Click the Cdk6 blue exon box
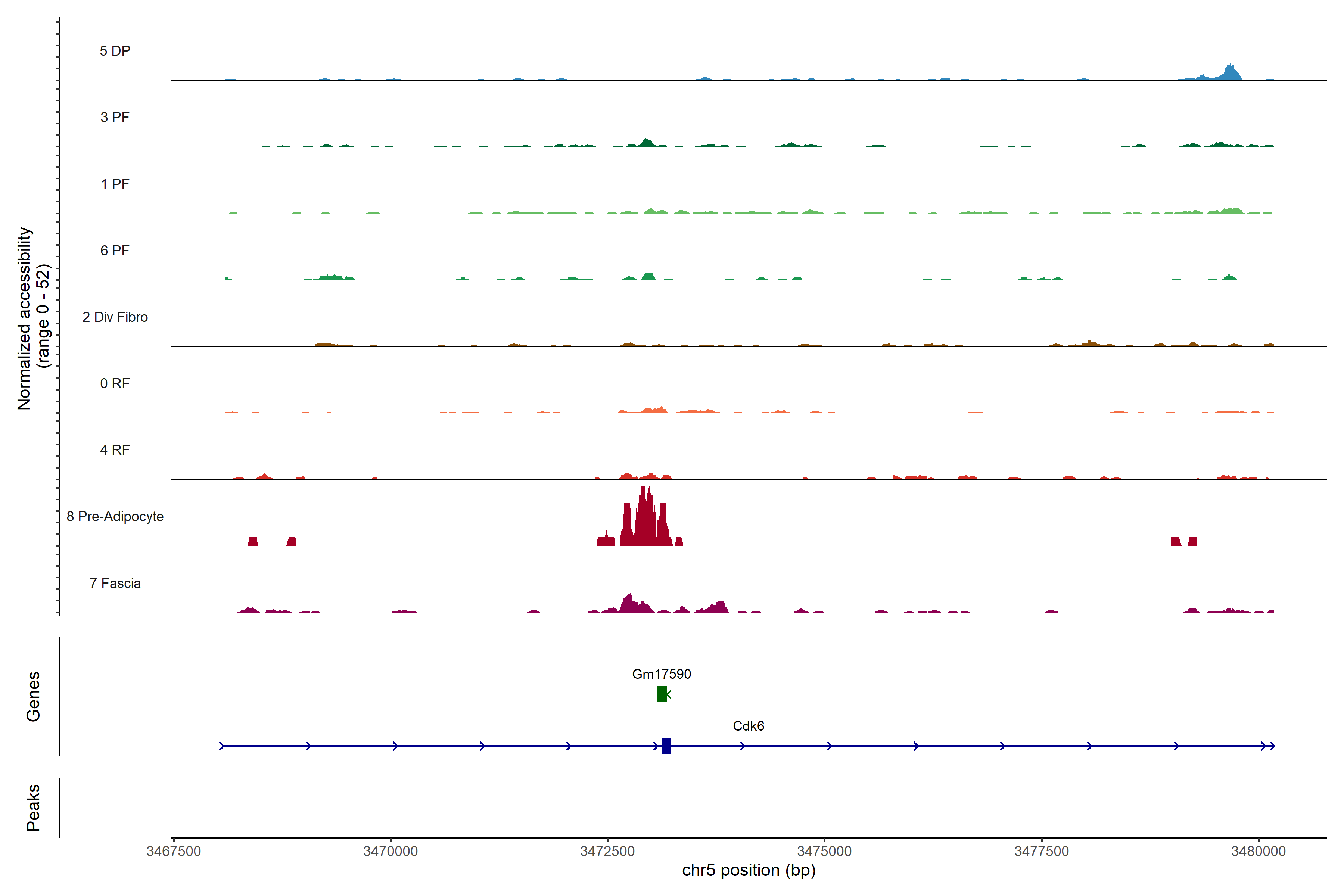 [666, 746]
